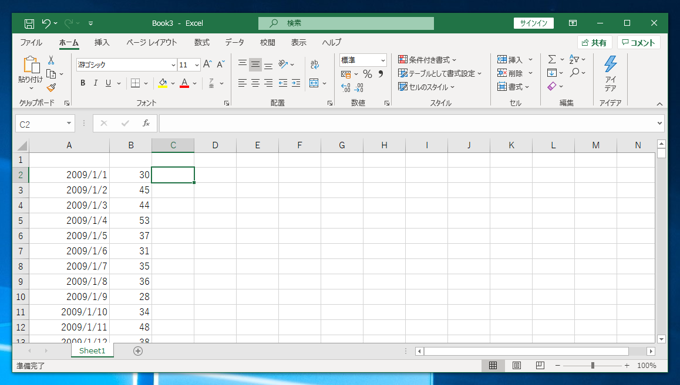Click into the formula bar input
This screenshot has width=680, height=385.
click(x=407, y=124)
